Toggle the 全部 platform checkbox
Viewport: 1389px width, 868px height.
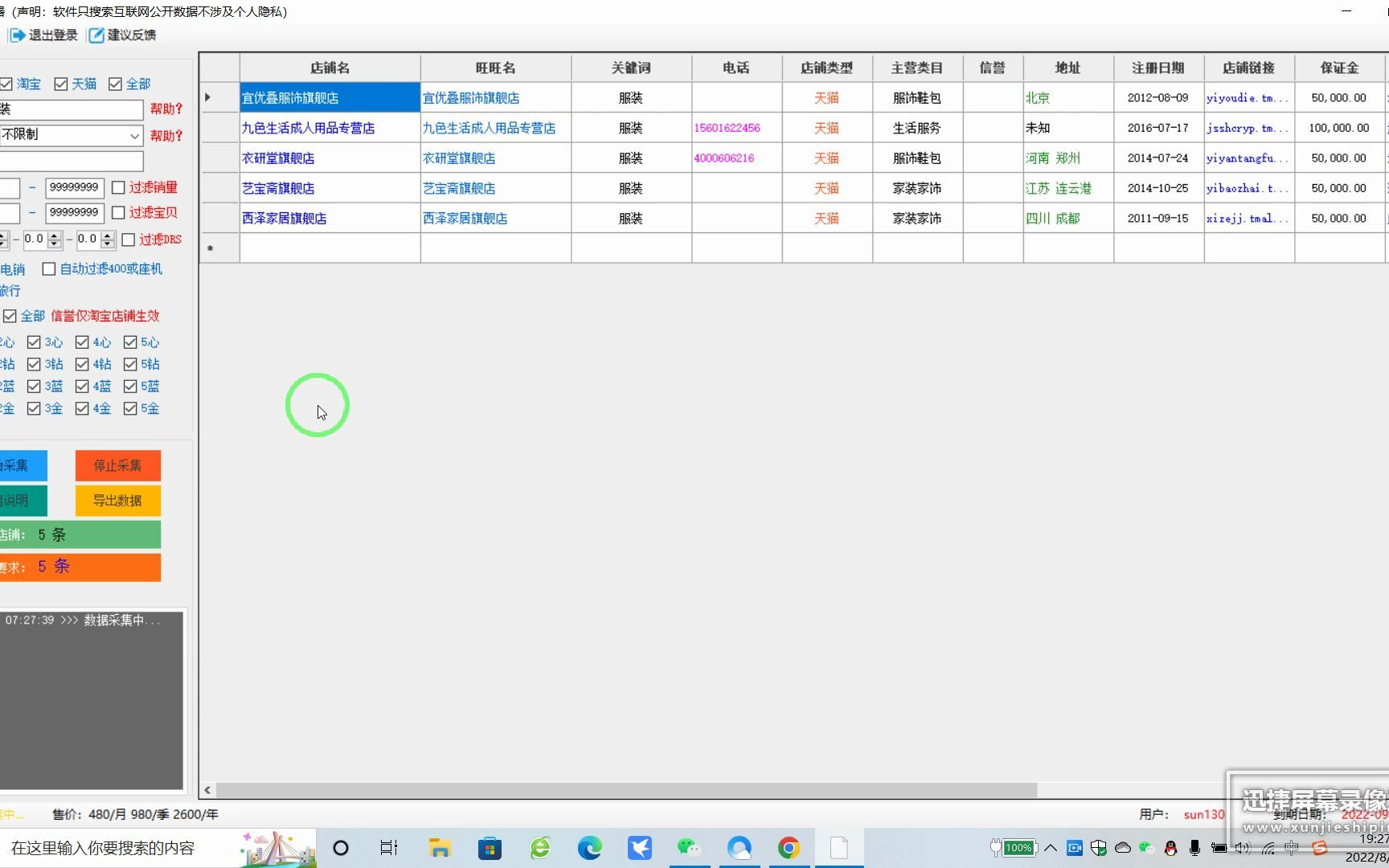tap(115, 84)
